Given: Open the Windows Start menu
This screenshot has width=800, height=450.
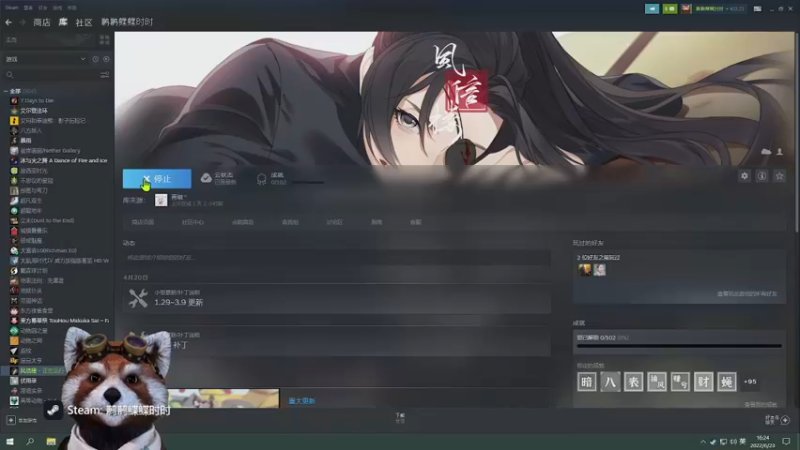Looking at the screenshot, I should coord(10,441).
